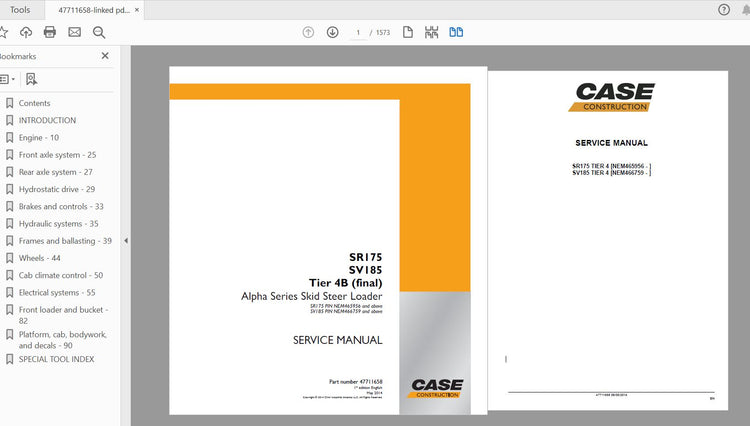Open the bookmark options dropdown

point(7,79)
